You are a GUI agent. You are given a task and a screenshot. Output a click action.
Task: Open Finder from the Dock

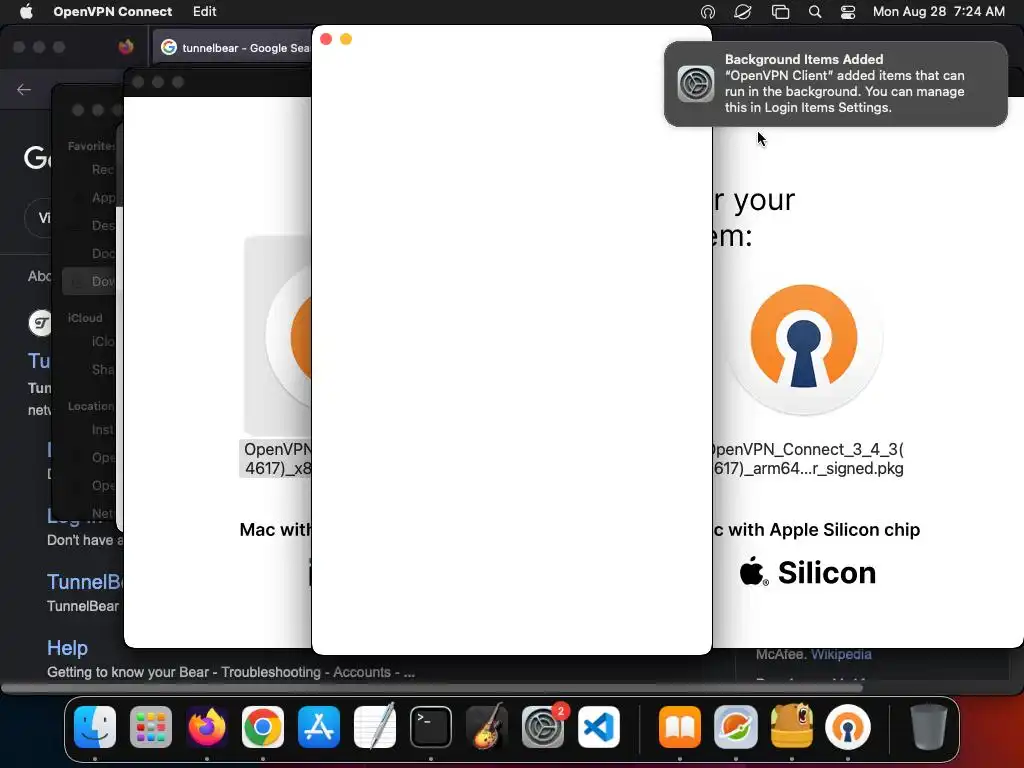tap(95, 727)
